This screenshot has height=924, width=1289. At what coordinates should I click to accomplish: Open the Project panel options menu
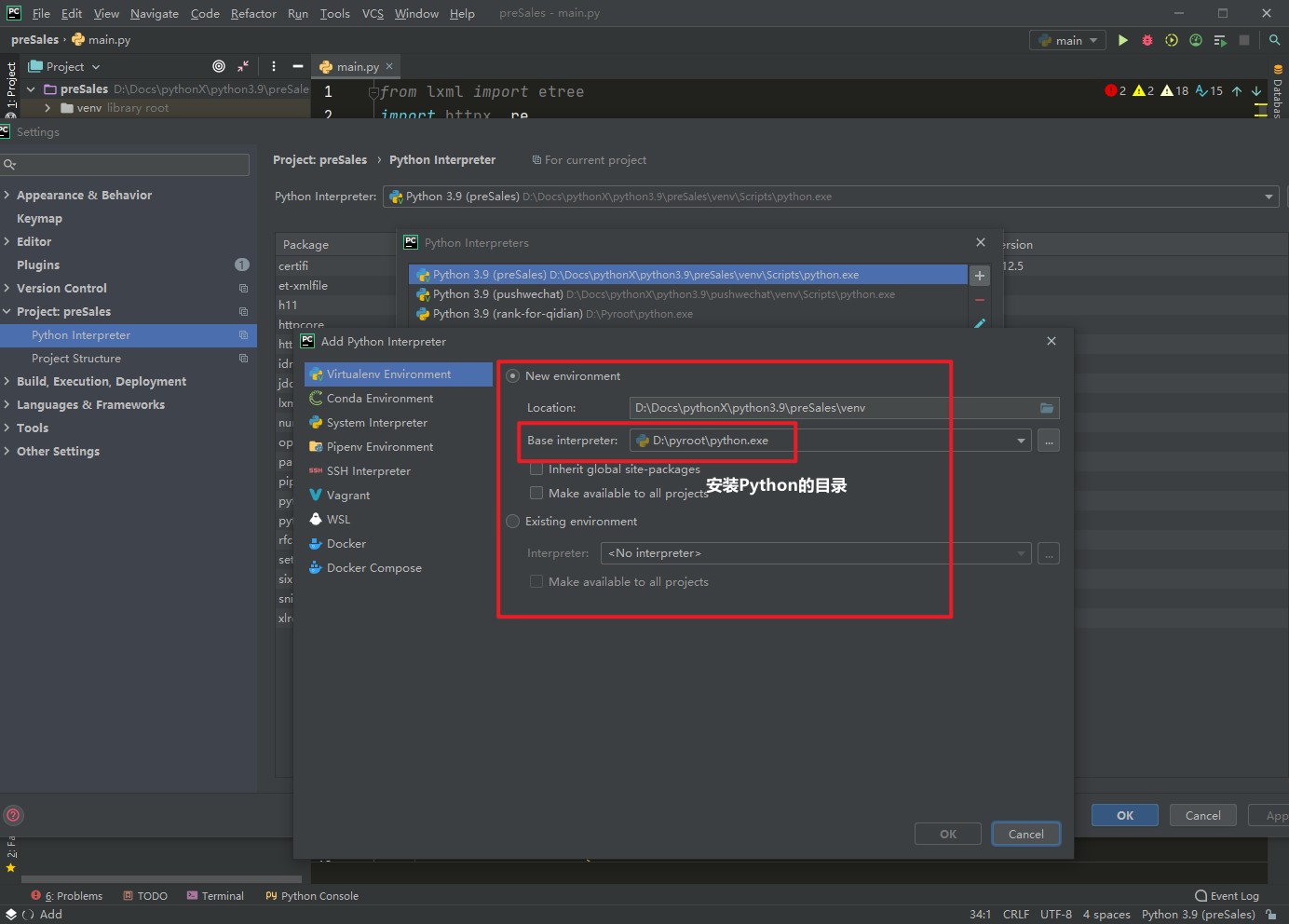tap(273, 66)
